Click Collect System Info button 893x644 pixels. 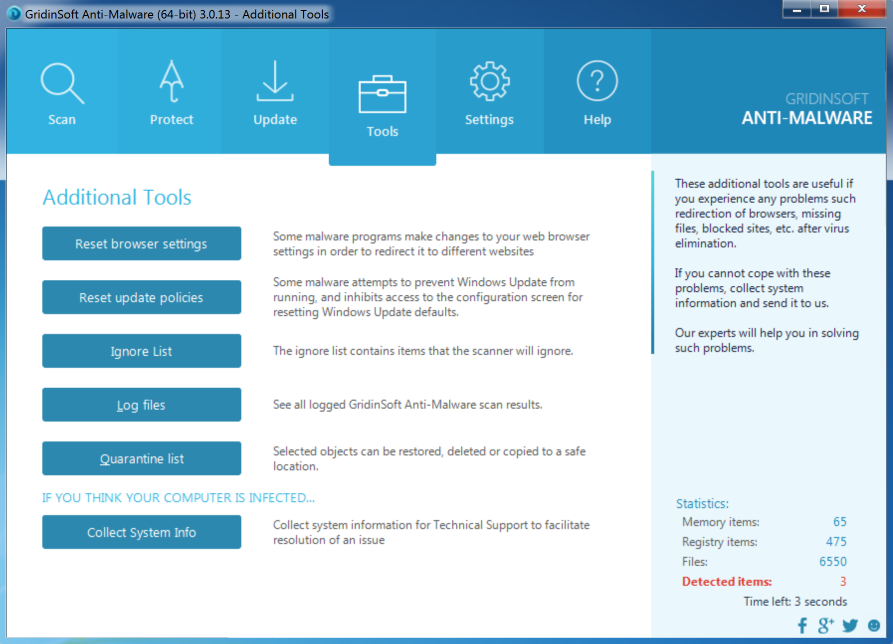pos(141,532)
